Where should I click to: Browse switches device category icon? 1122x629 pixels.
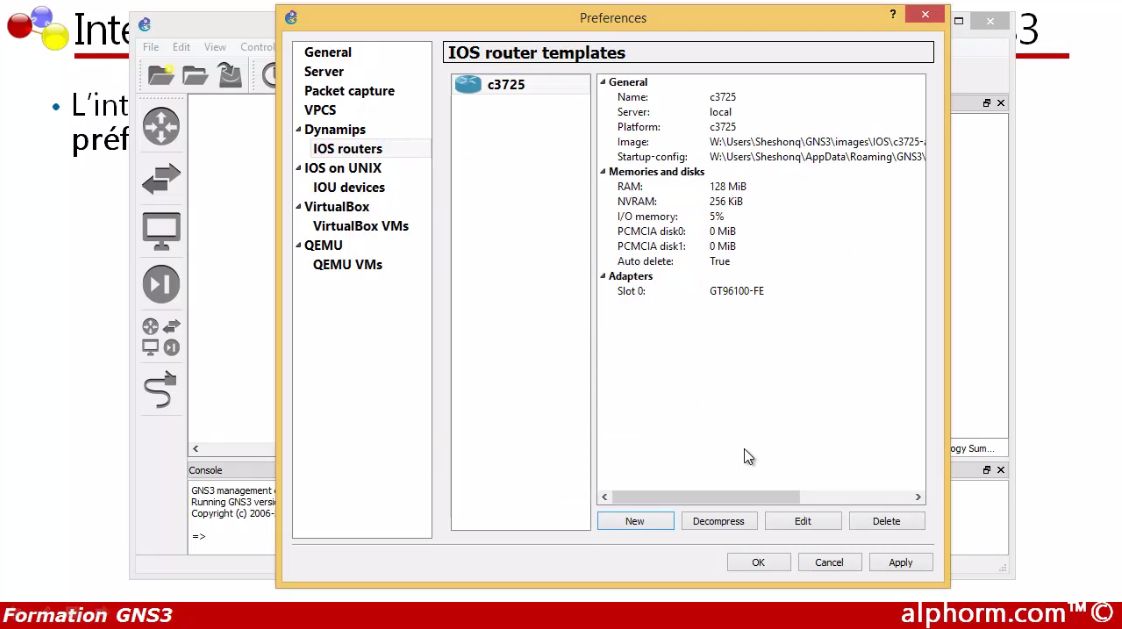click(161, 179)
